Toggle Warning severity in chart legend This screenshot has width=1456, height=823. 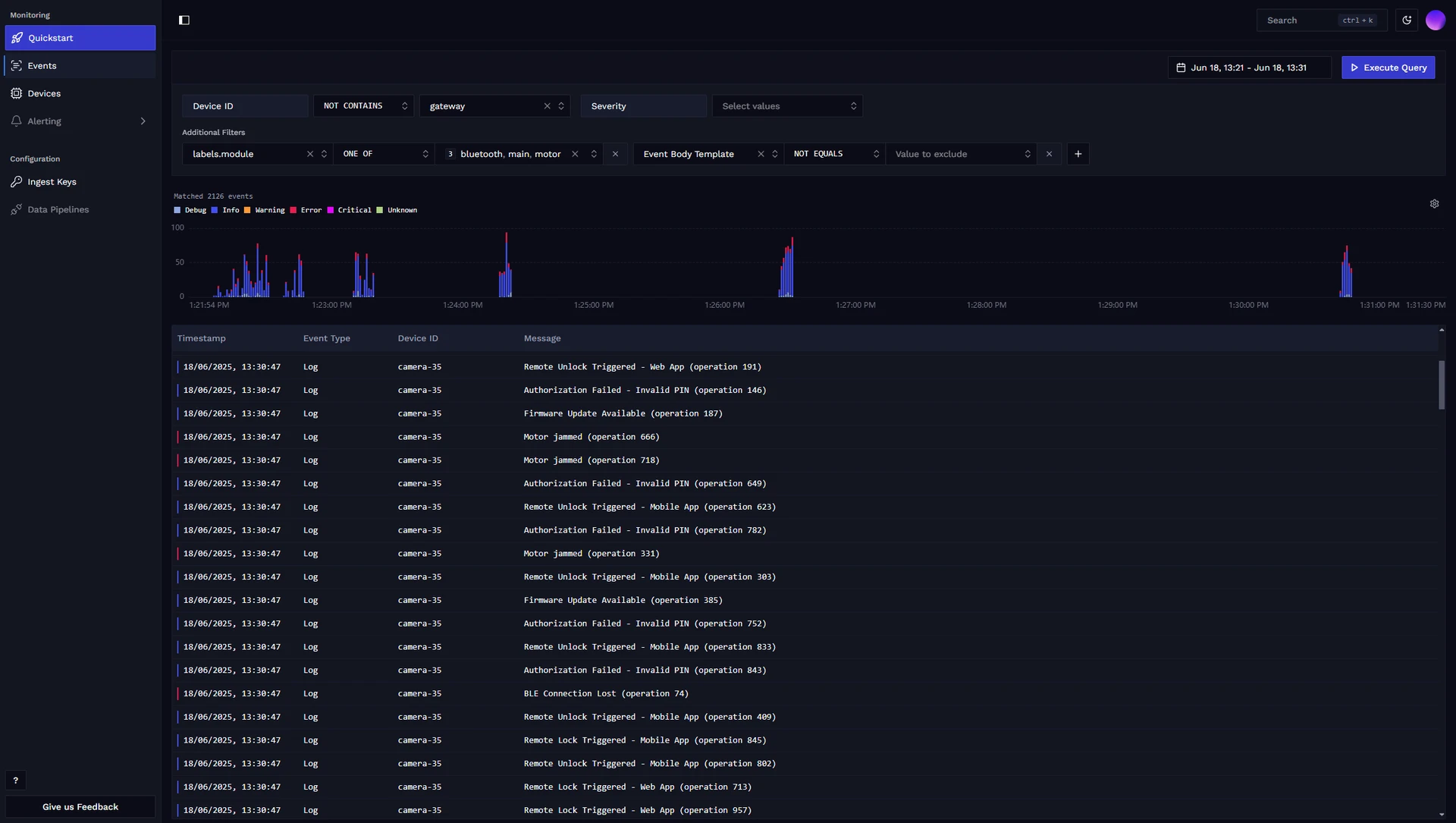(264, 210)
